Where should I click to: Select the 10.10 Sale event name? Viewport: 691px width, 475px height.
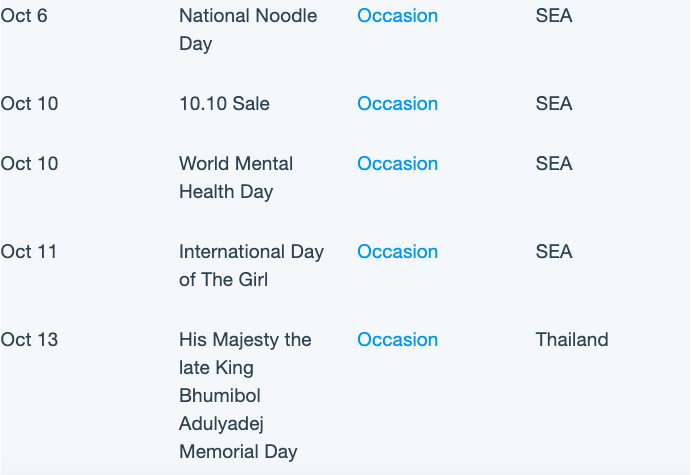coord(224,104)
